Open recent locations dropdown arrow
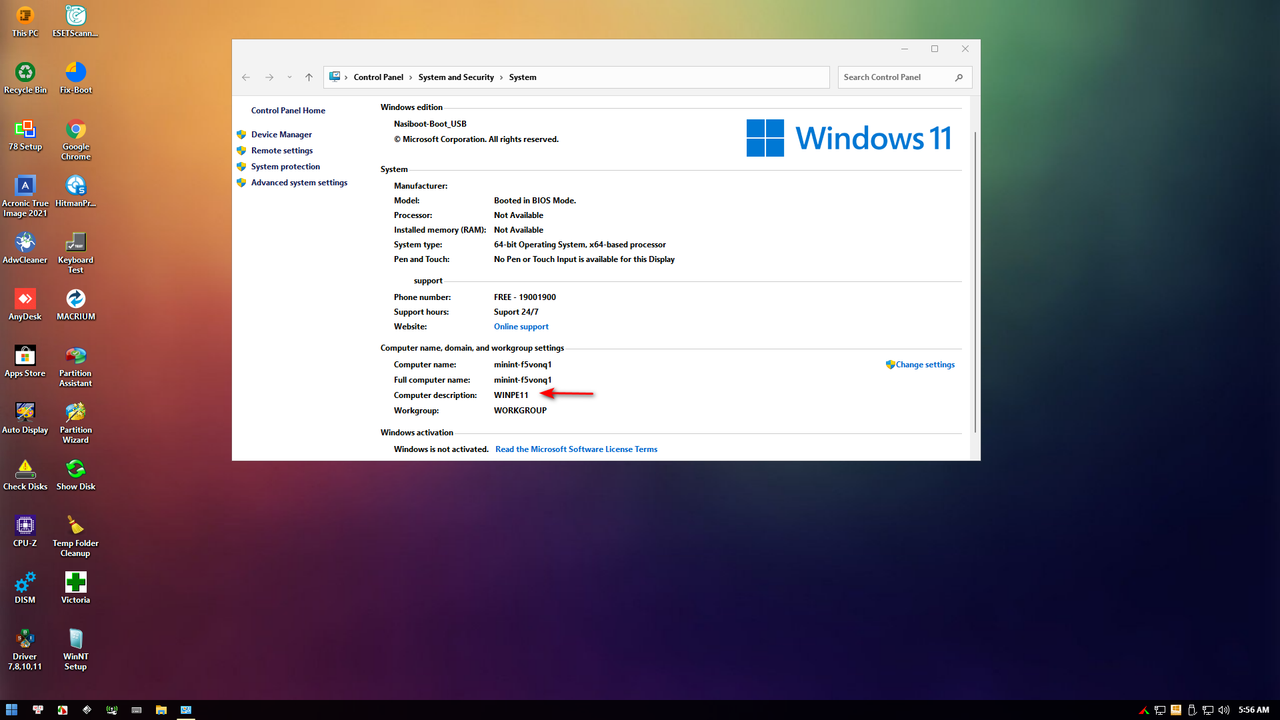This screenshot has height=720, width=1280. (x=290, y=77)
